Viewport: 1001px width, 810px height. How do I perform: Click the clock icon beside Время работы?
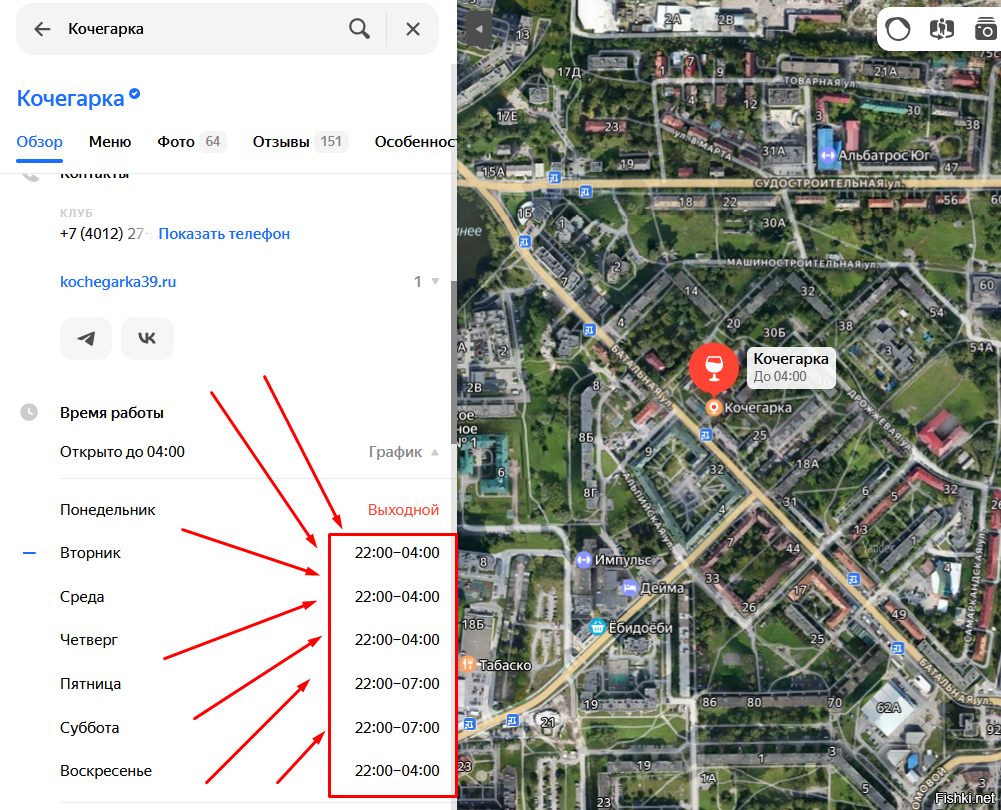(29, 412)
